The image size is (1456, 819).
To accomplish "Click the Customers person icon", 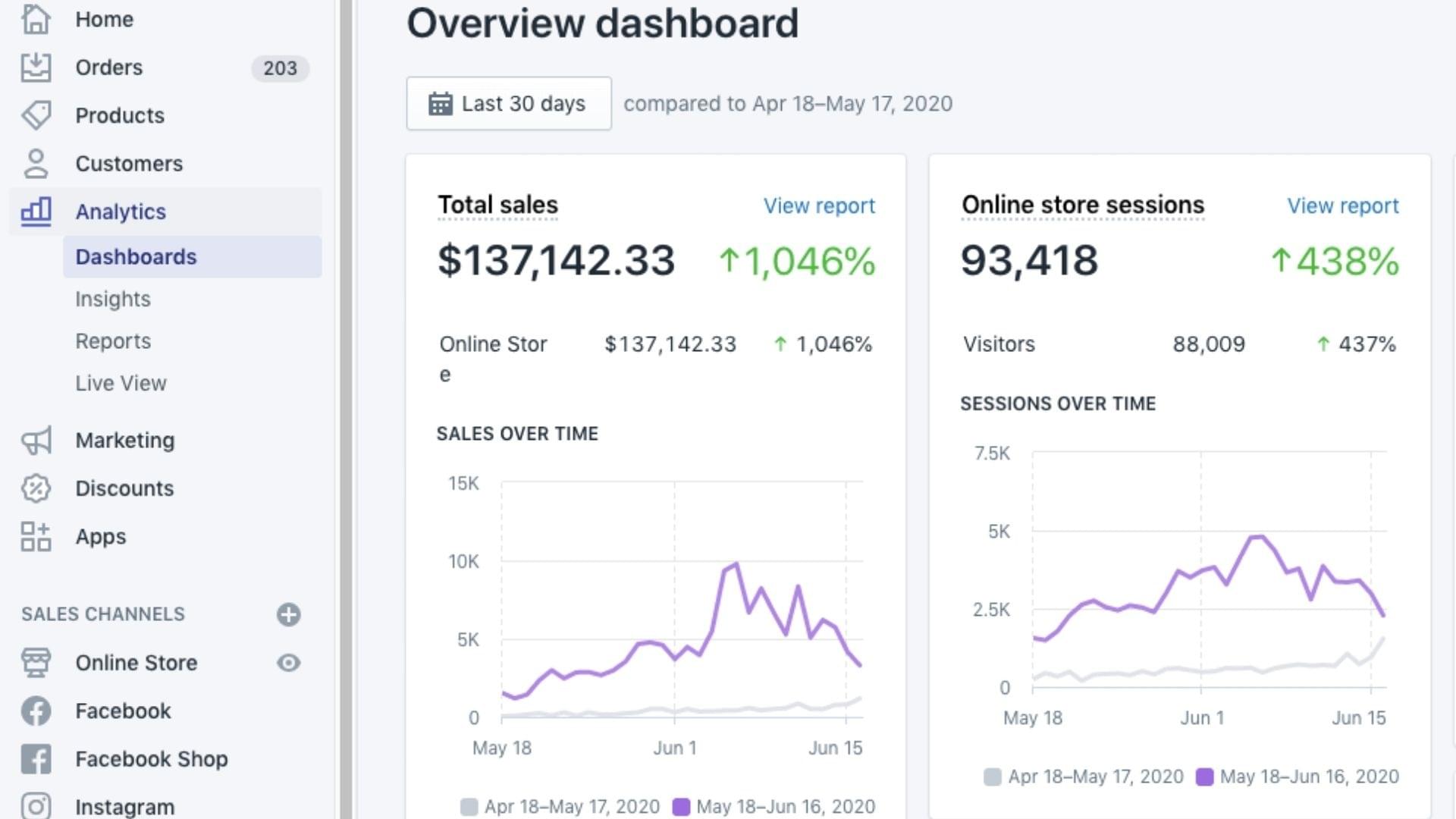I will 36,164.
